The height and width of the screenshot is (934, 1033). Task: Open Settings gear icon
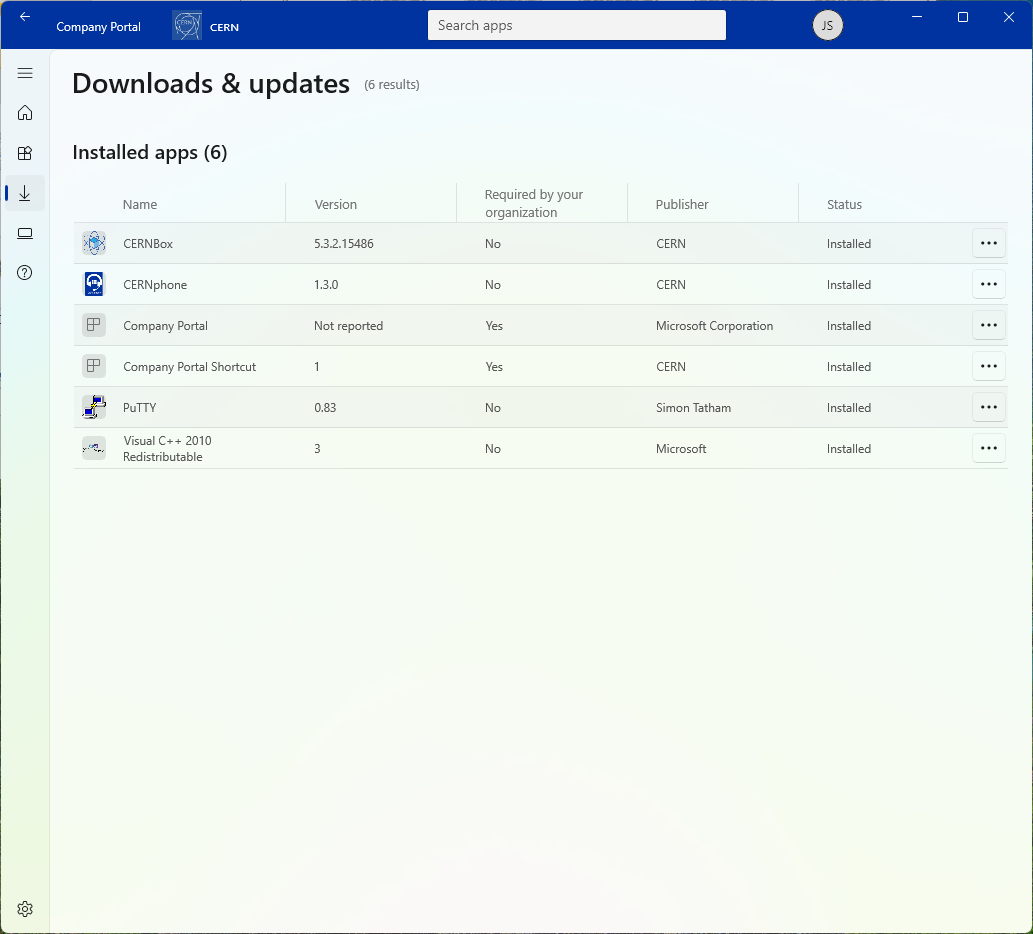(x=25, y=909)
